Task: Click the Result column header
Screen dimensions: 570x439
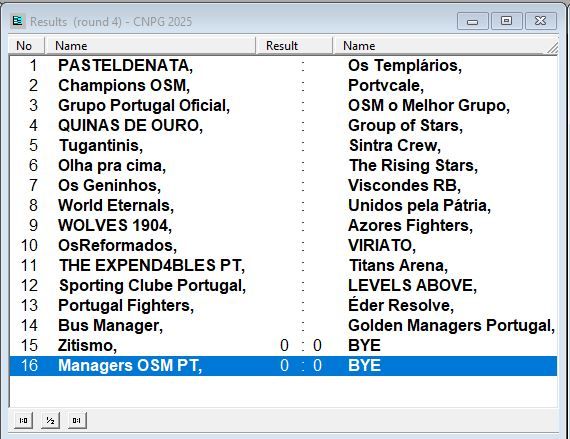Action: (x=294, y=46)
